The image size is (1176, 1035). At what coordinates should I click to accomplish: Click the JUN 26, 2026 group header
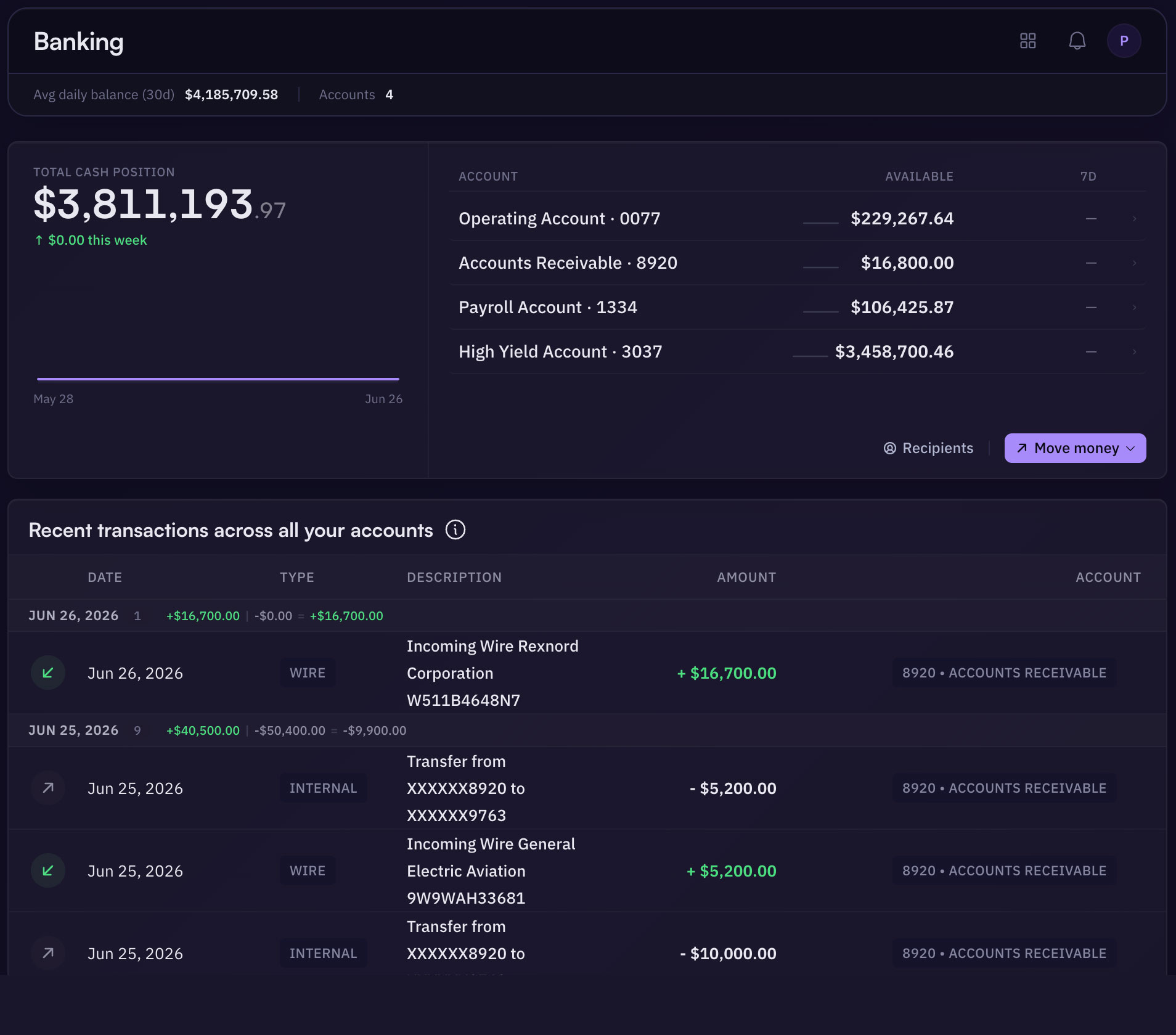[587, 615]
